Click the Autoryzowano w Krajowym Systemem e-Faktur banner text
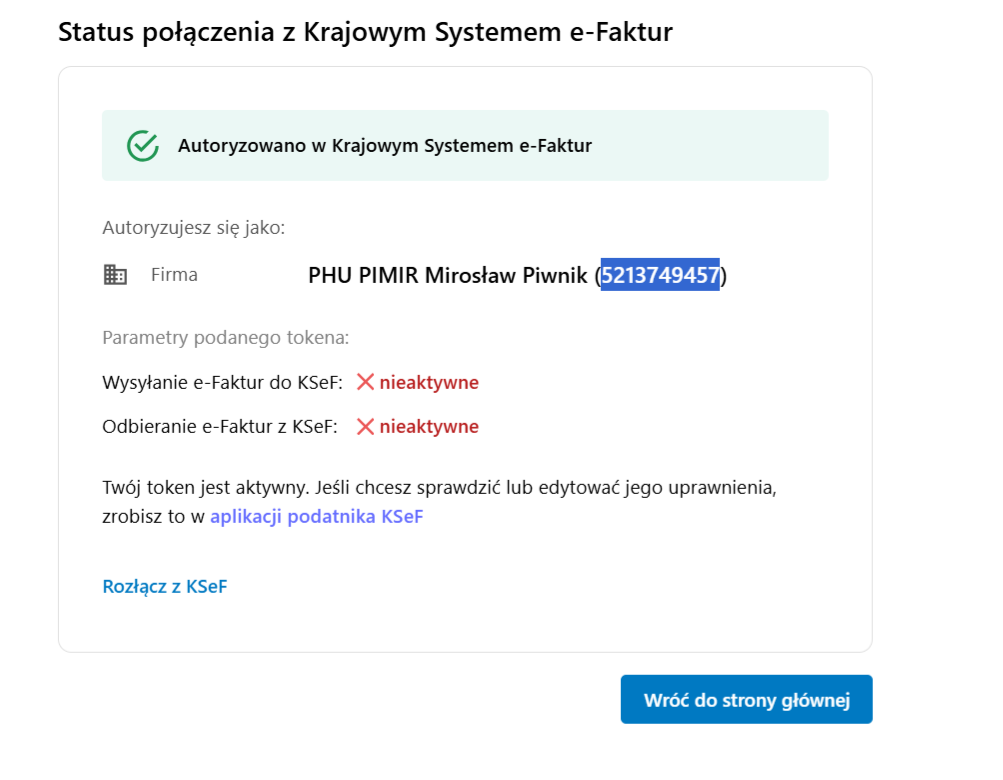Viewport: 1003px width, 780px height. coord(385,146)
